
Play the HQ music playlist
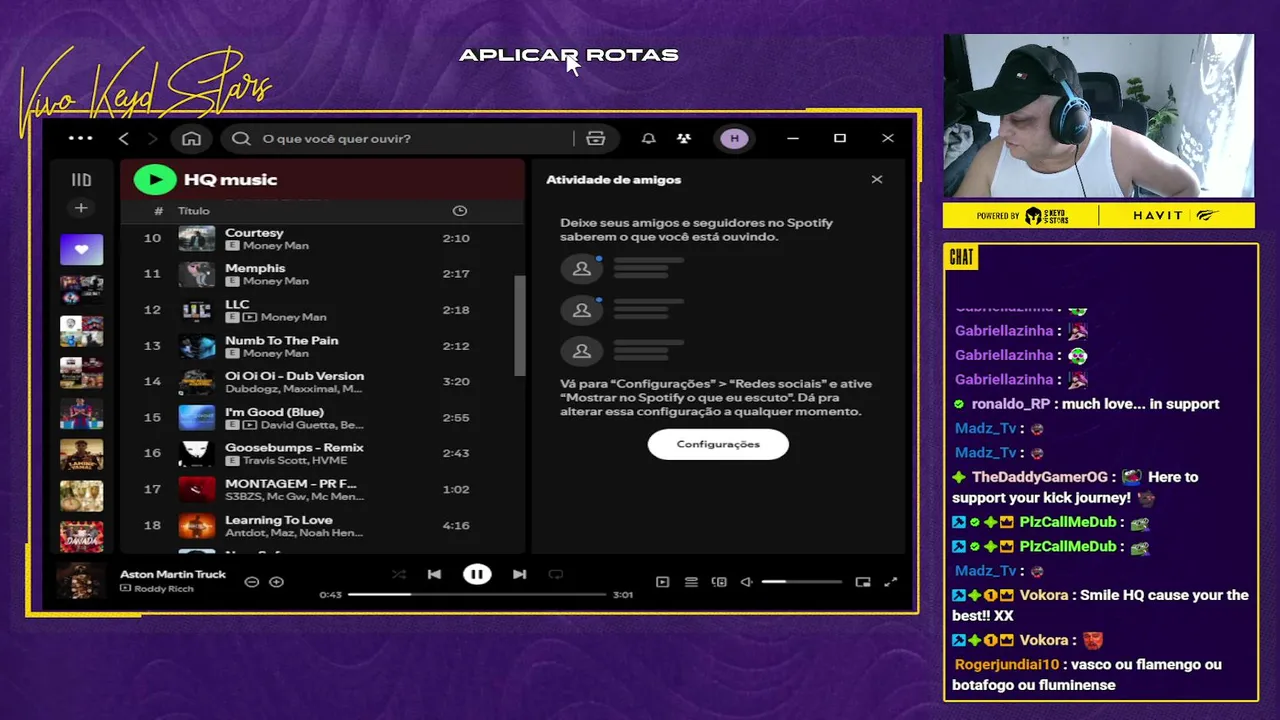(x=155, y=179)
